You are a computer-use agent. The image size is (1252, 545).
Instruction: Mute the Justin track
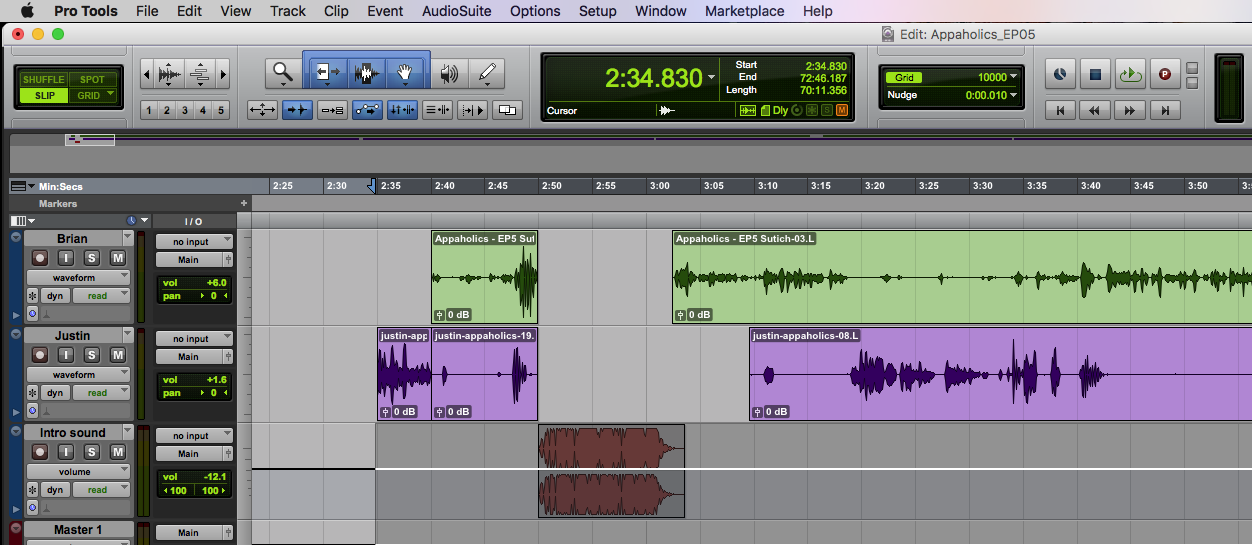[x=117, y=355]
